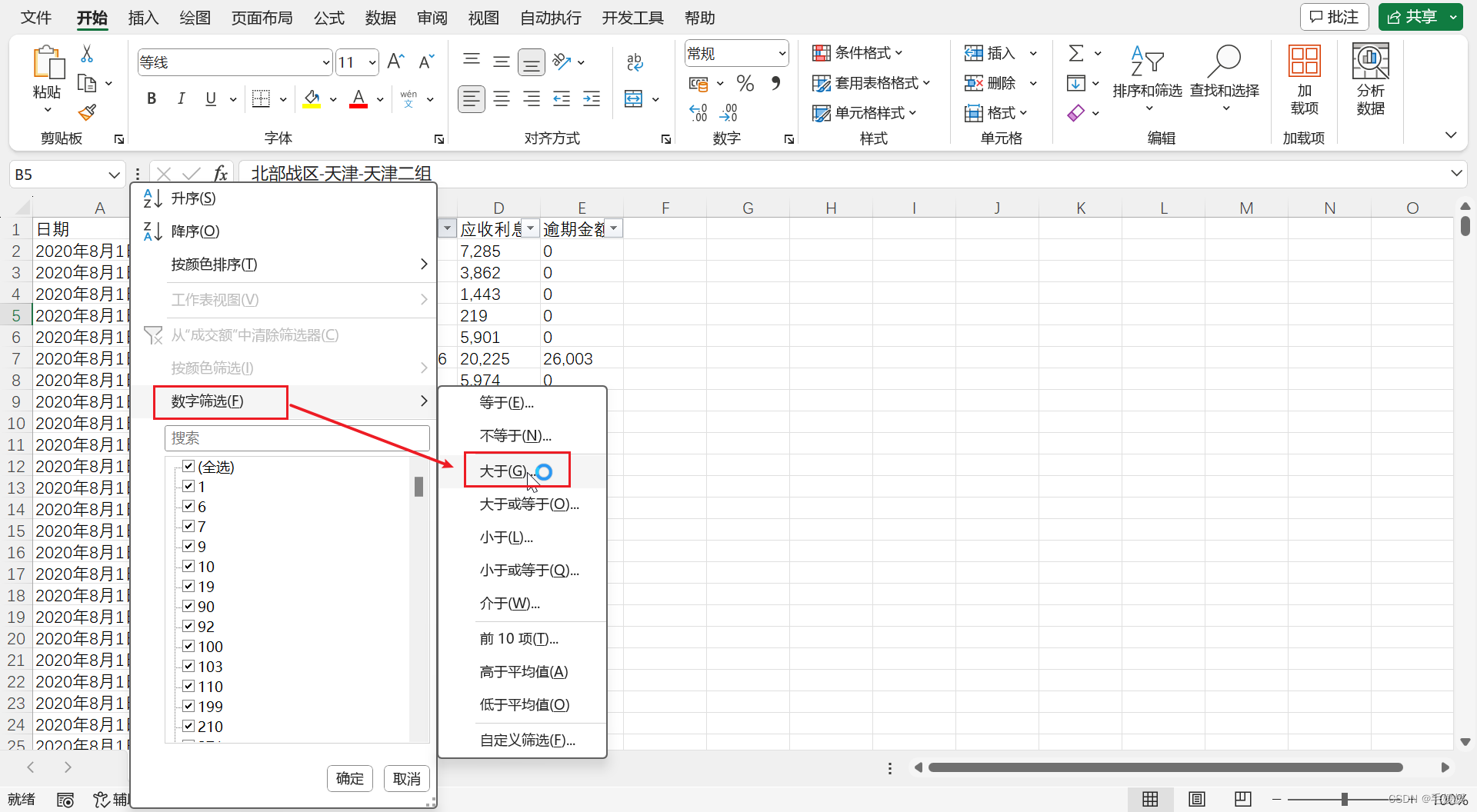
Task: Uncheck the value 210 checkbox
Action: [x=188, y=726]
